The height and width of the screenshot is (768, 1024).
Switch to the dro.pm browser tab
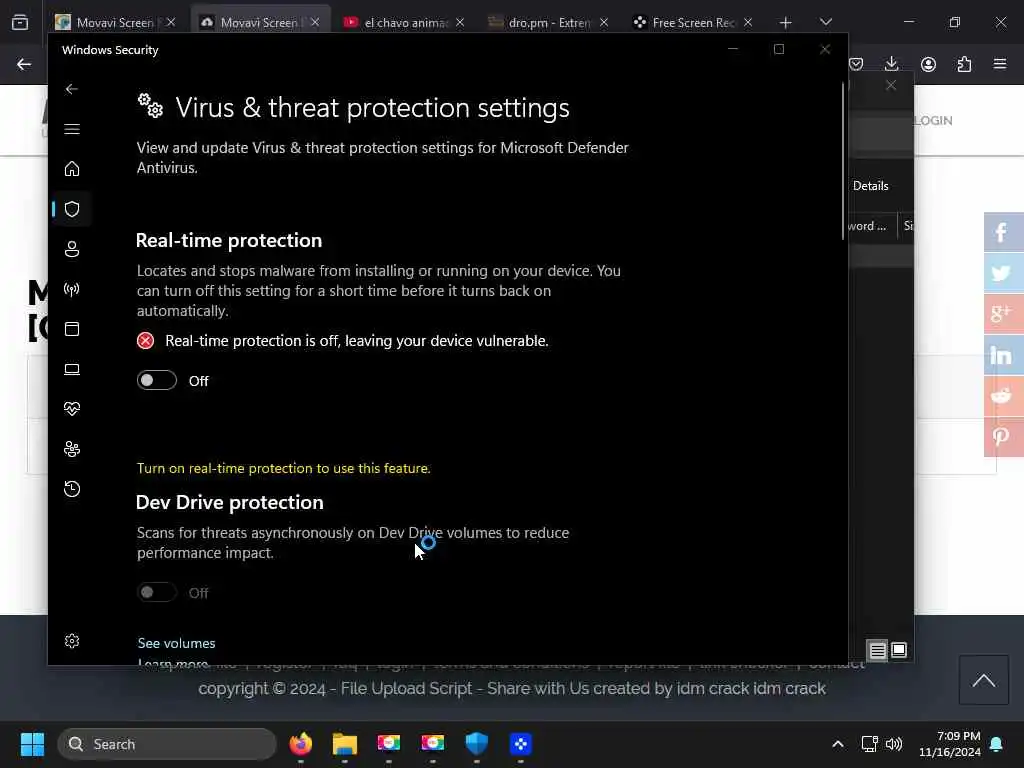tap(547, 22)
